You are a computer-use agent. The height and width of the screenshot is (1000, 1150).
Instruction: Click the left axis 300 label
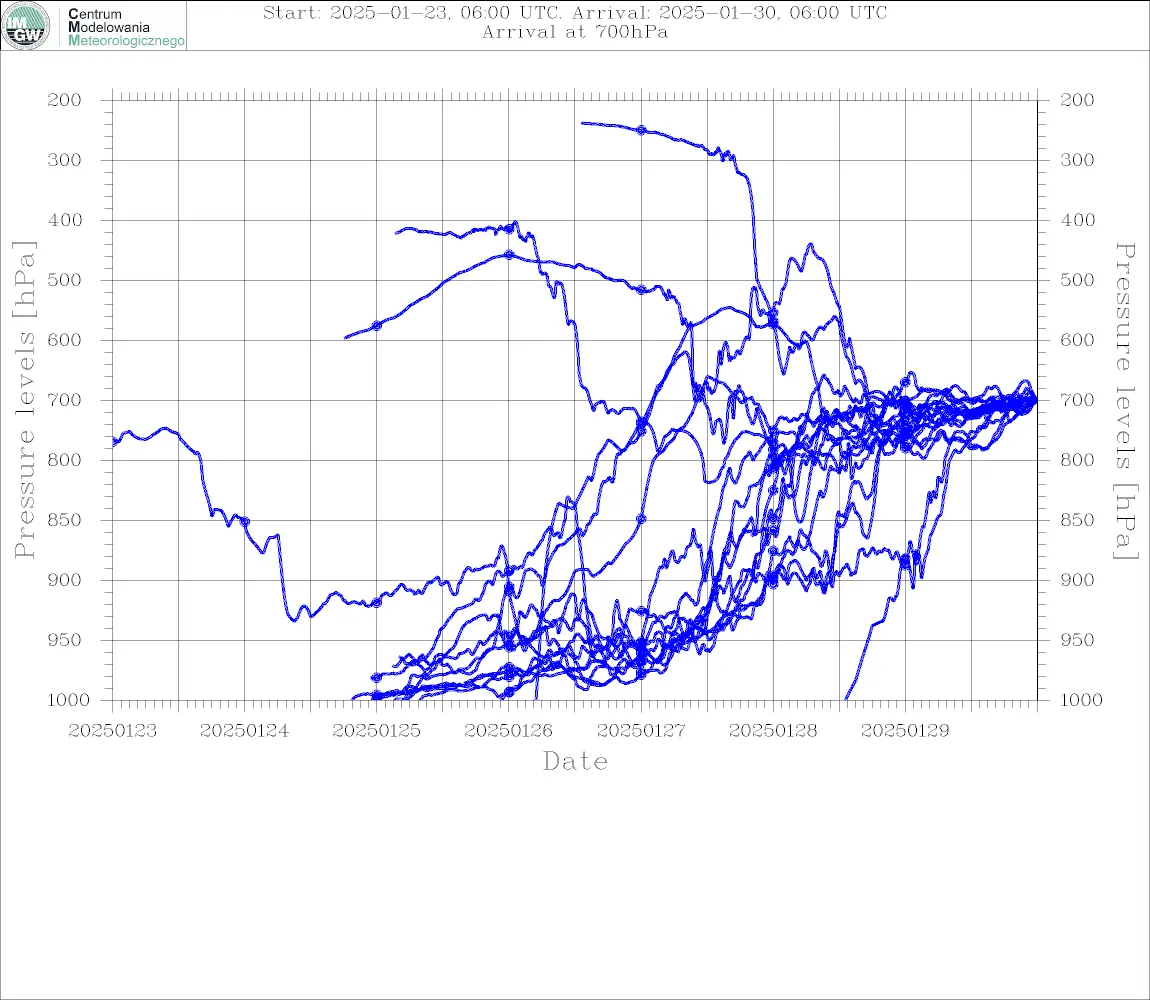[65, 160]
